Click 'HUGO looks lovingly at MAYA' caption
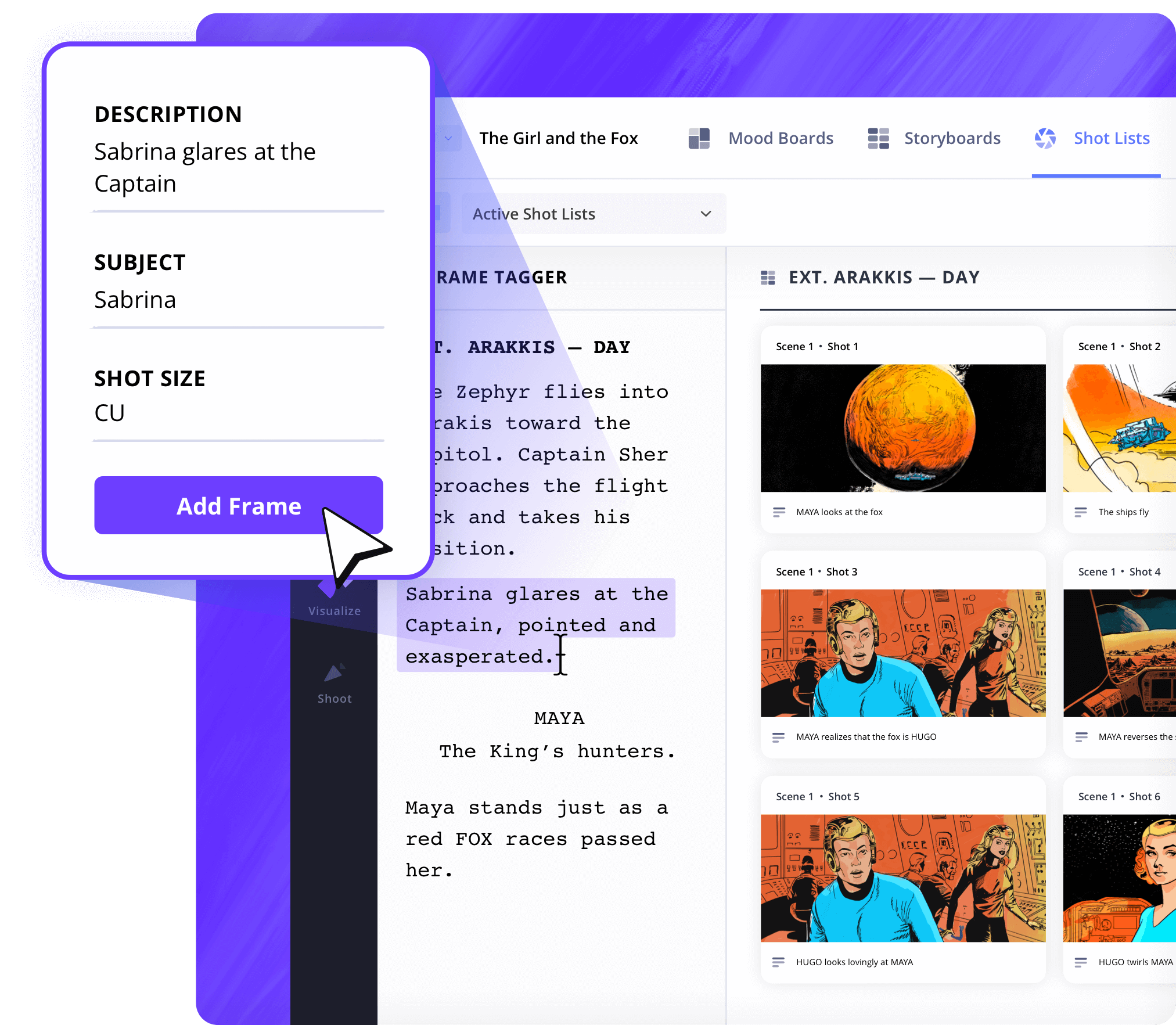Viewport: 1176px width, 1025px height. click(854, 962)
